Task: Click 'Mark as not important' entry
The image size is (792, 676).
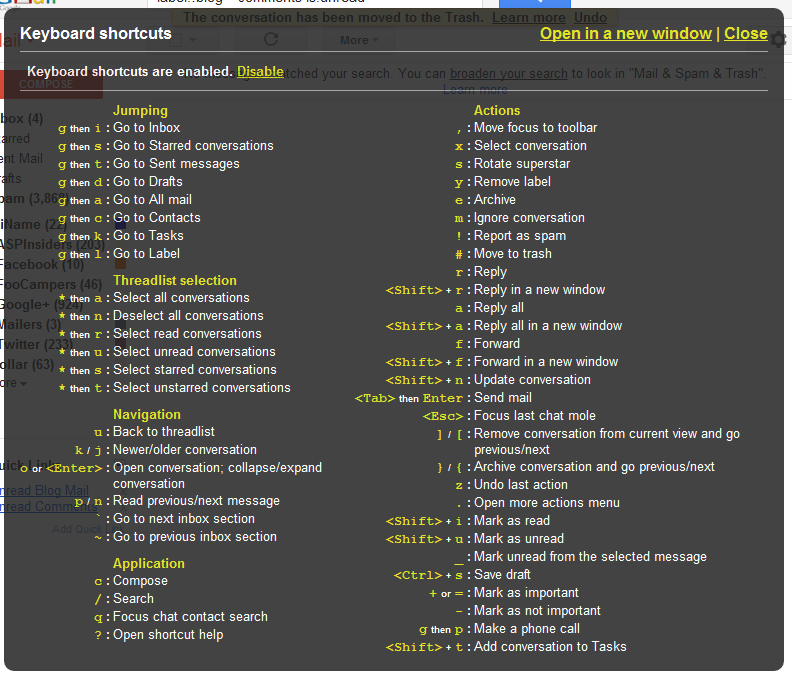Action: coord(537,611)
